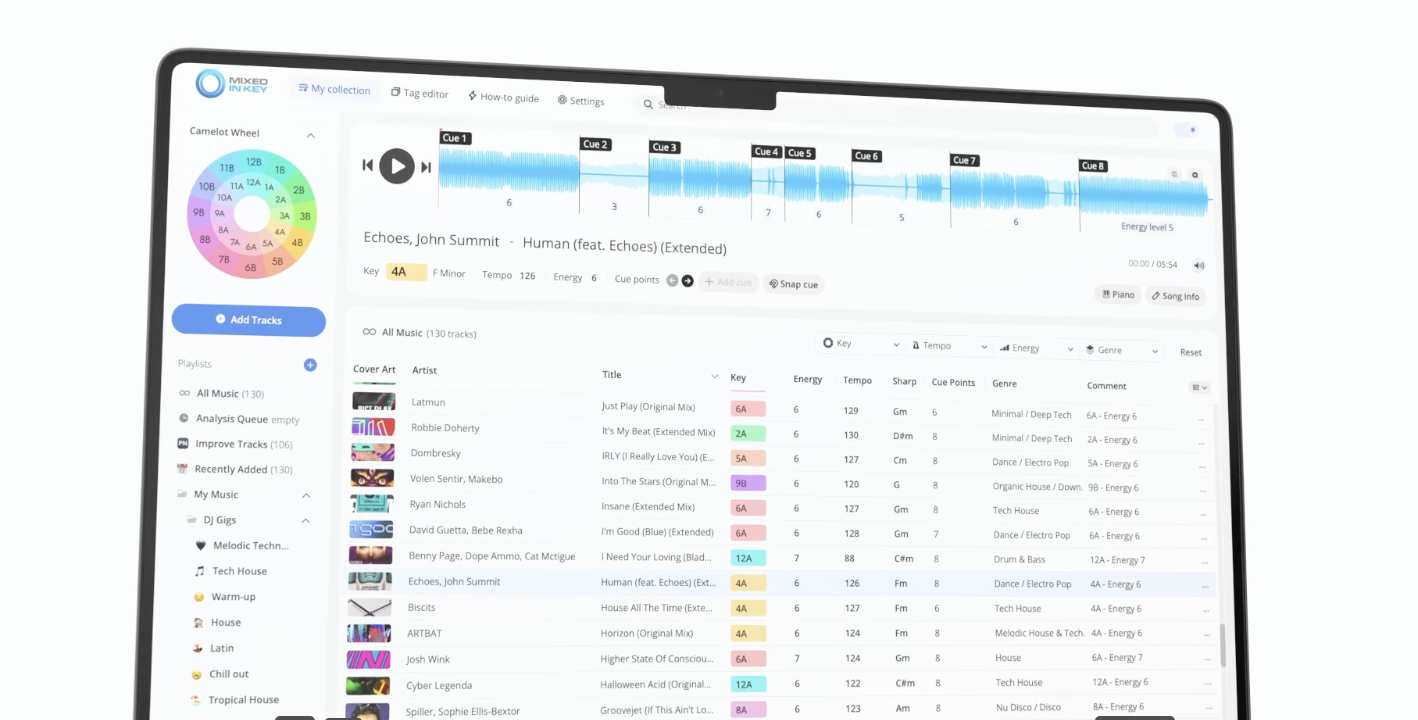The width and height of the screenshot is (1418, 720).
Task: Jump to the next cue point arrow
Action: pyautogui.click(x=687, y=281)
